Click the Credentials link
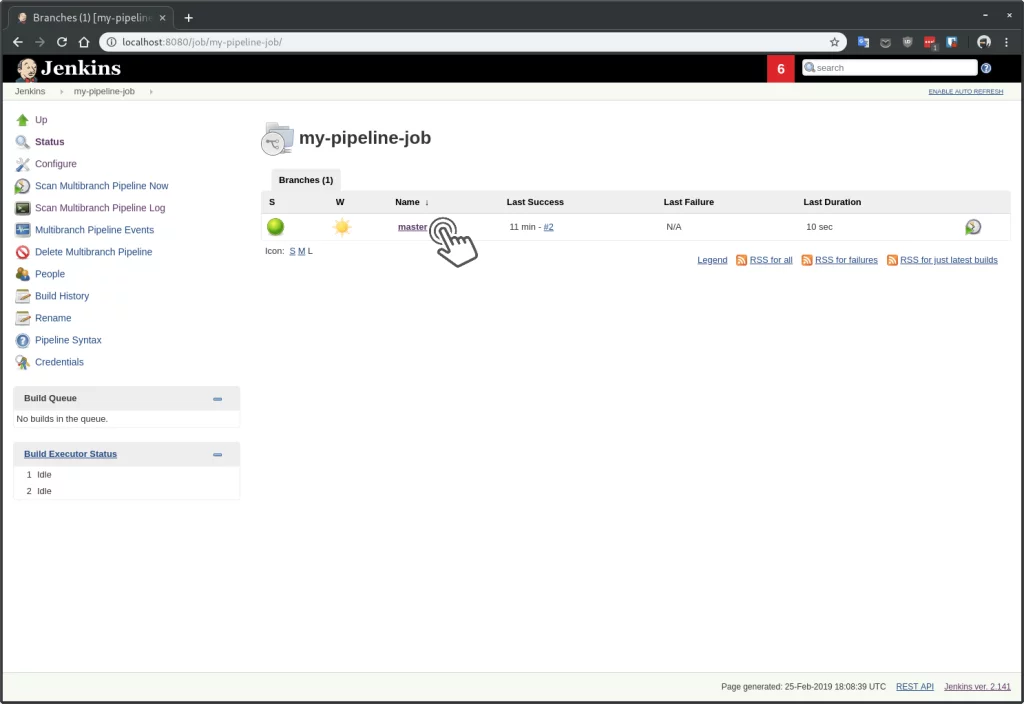Viewport: 1024px width, 704px height. 59,362
